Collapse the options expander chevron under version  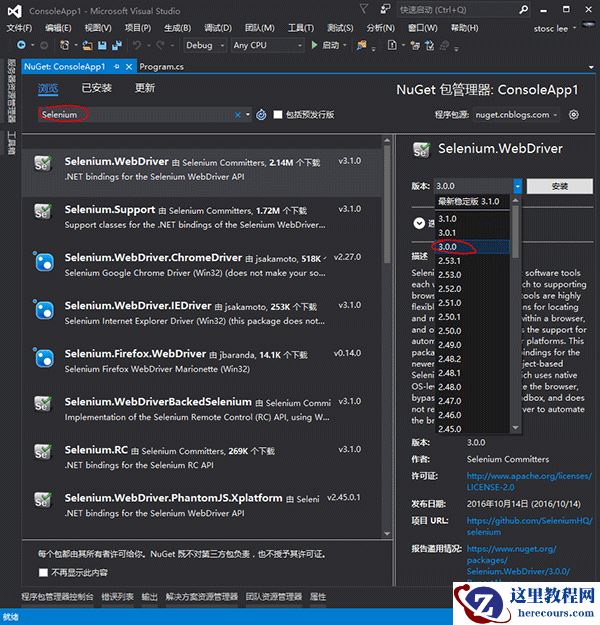[x=418, y=223]
